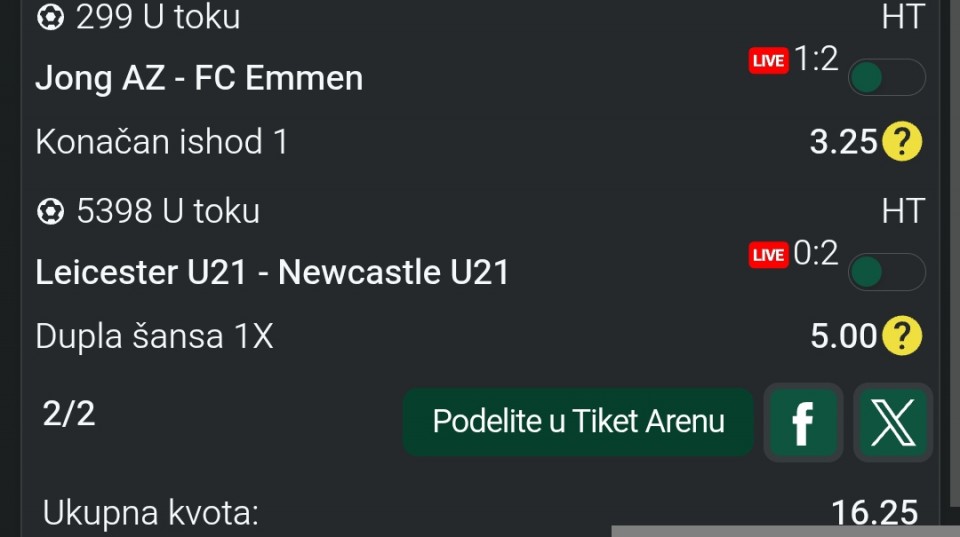Share the ticket on Facebook
The image size is (960, 537).
click(x=803, y=422)
